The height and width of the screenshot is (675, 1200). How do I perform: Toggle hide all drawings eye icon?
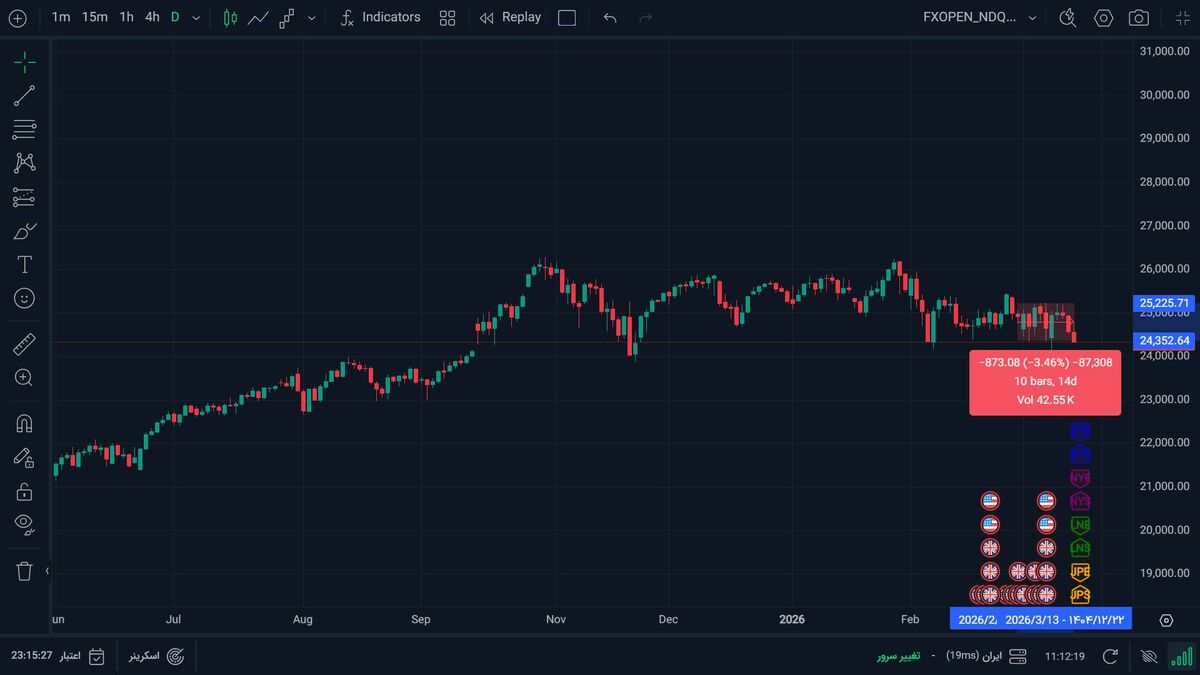point(24,524)
